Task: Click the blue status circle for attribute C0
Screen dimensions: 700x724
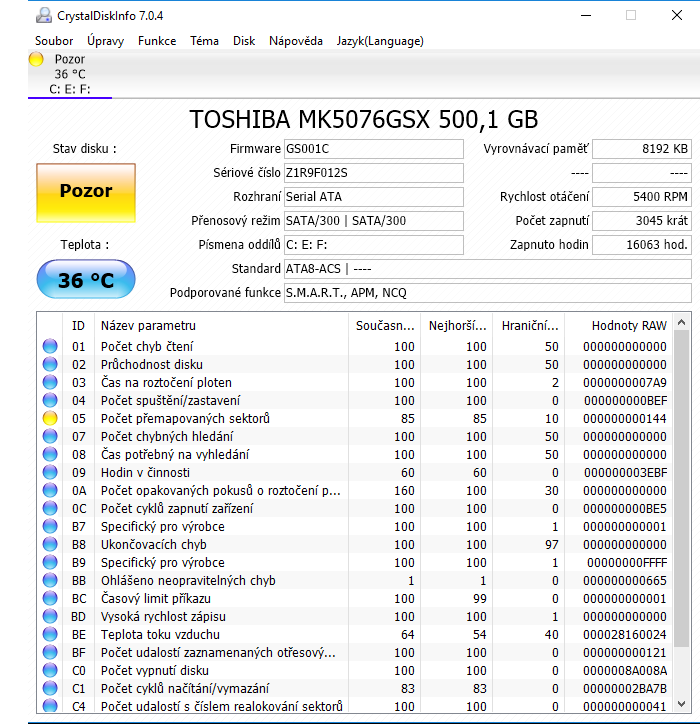Action: pos(50,670)
